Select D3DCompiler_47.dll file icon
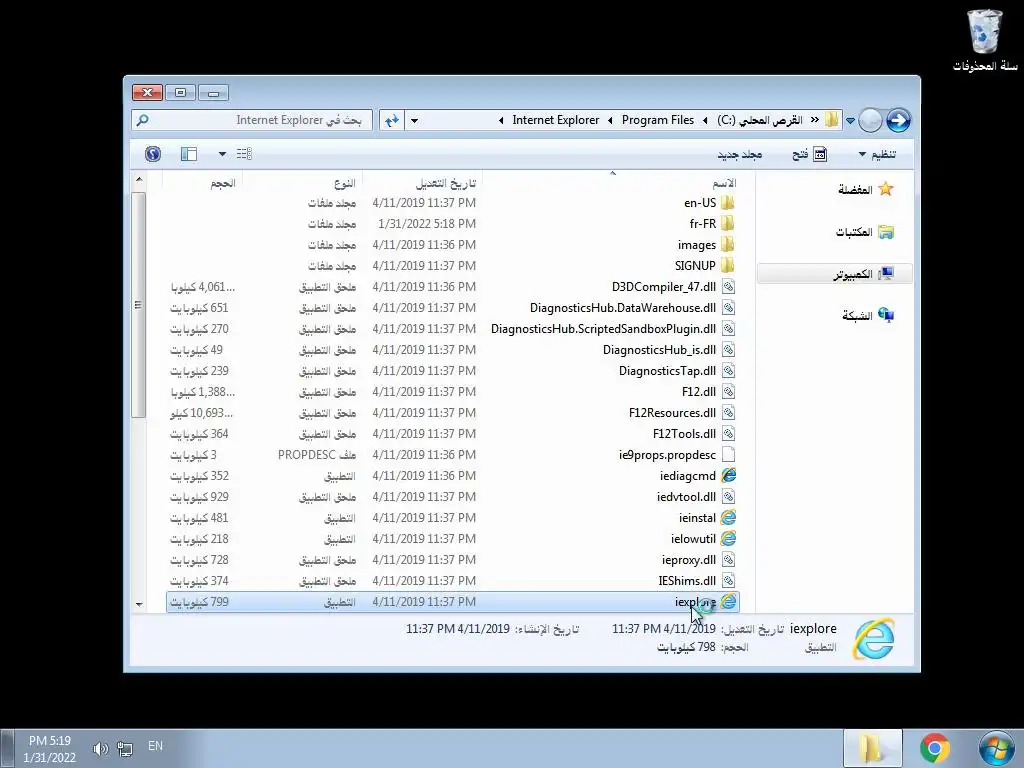Screen dimensions: 1024x768 point(728,287)
